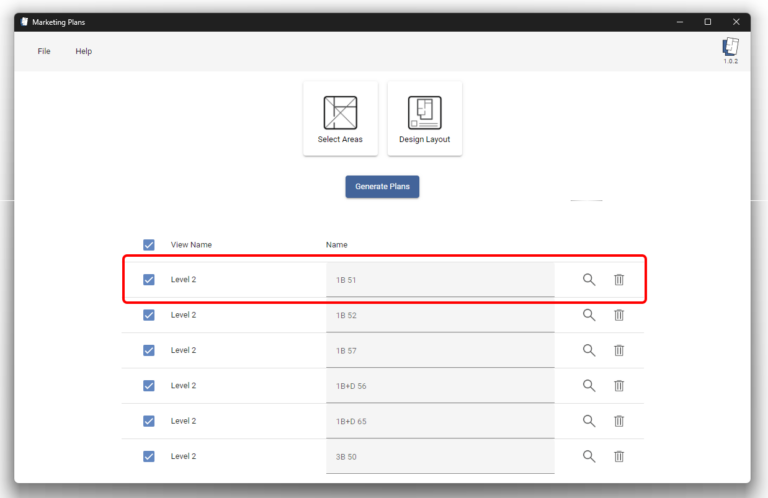The height and width of the screenshot is (498, 768).
Task: Delete the 1B+D 56 row
Action: pos(619,385)
